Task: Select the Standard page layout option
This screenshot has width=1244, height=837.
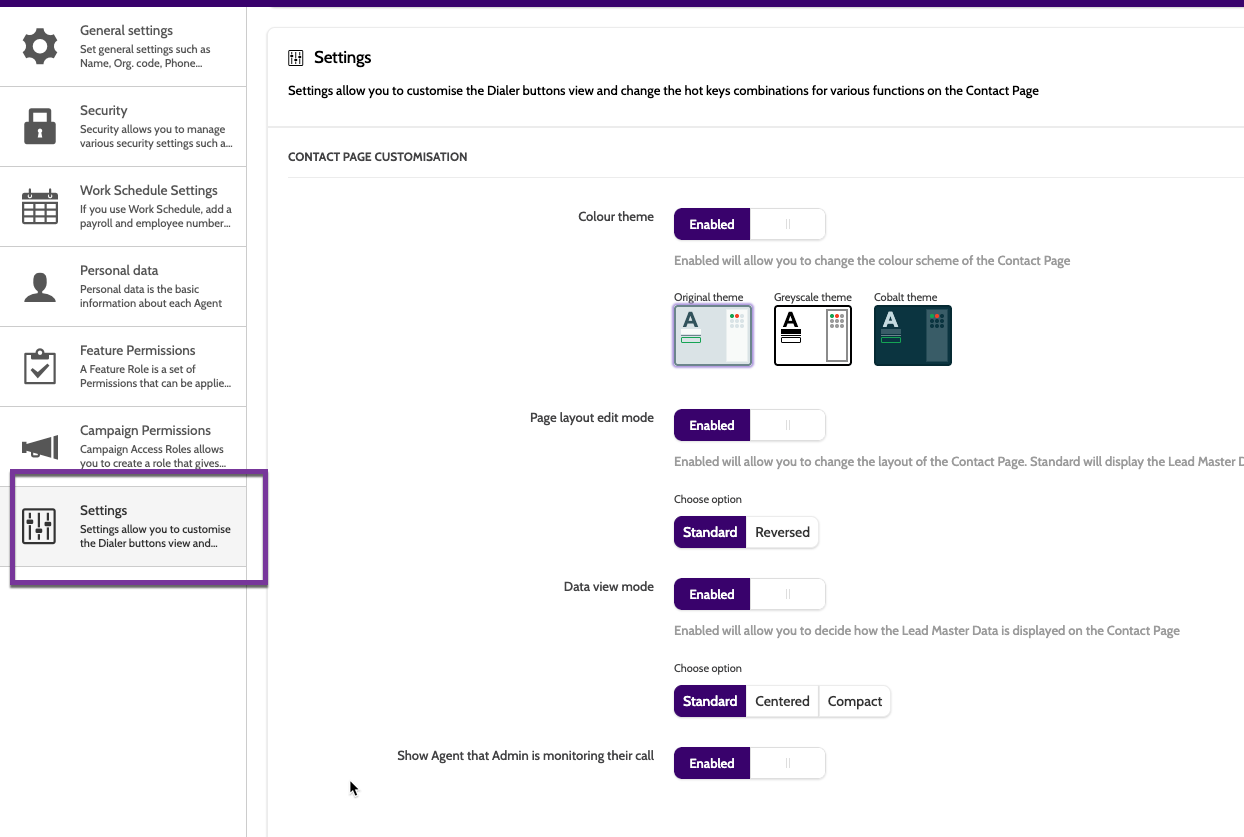Action: point(710,532)
